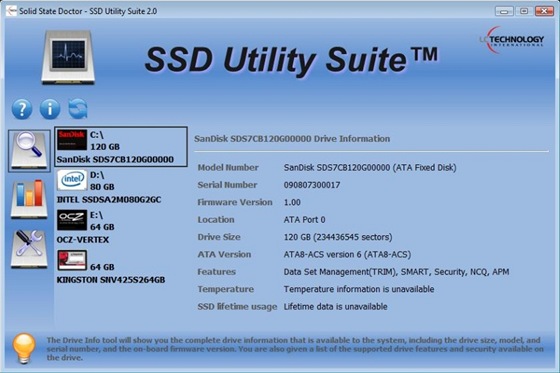Click the Drive Information heading
The image size is (560, 373).
click(292, 139)
